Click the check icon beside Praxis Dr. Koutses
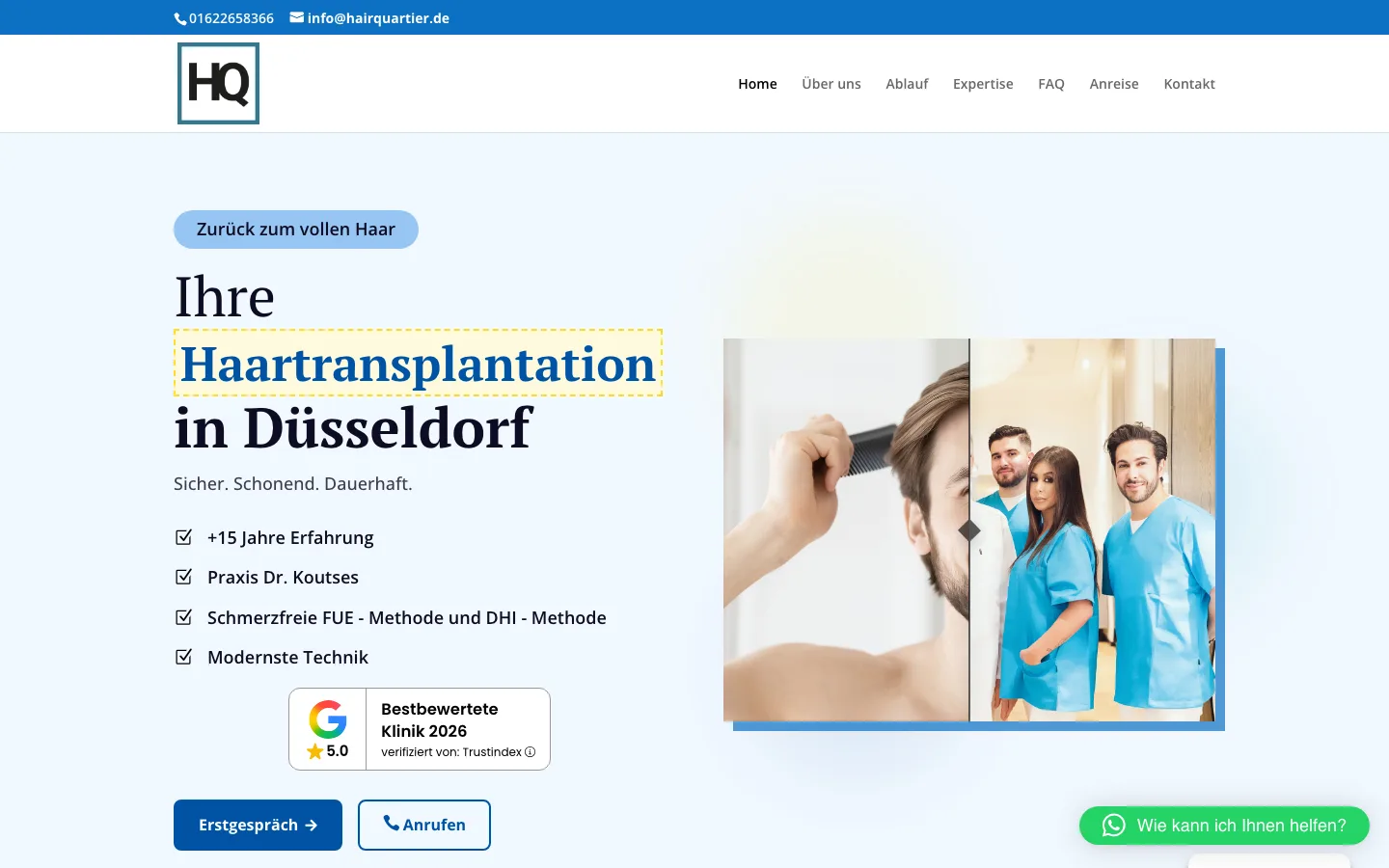 click(x=183, y=577)
